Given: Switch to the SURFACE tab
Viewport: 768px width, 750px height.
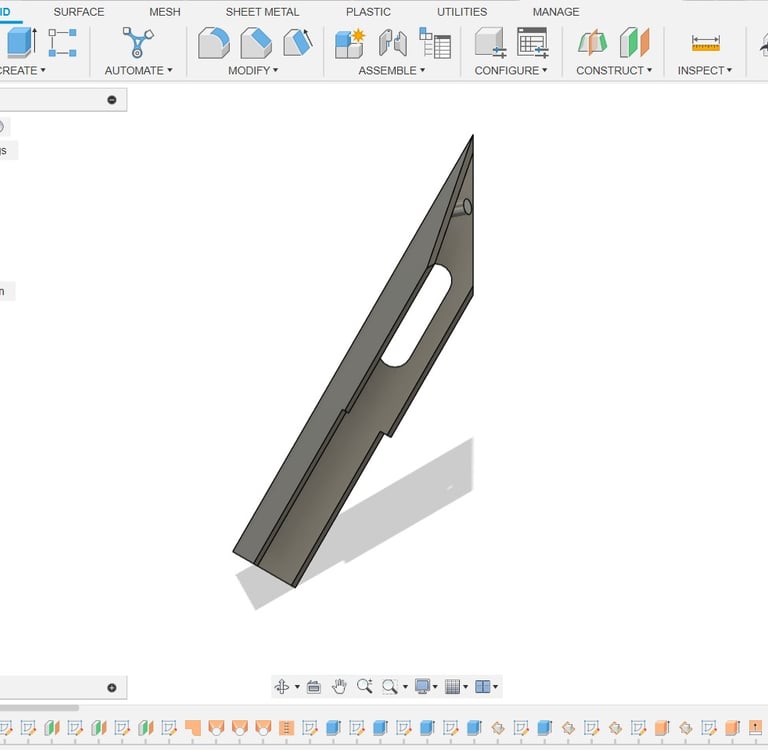Looking at the screenshot, I should point(79,12).
